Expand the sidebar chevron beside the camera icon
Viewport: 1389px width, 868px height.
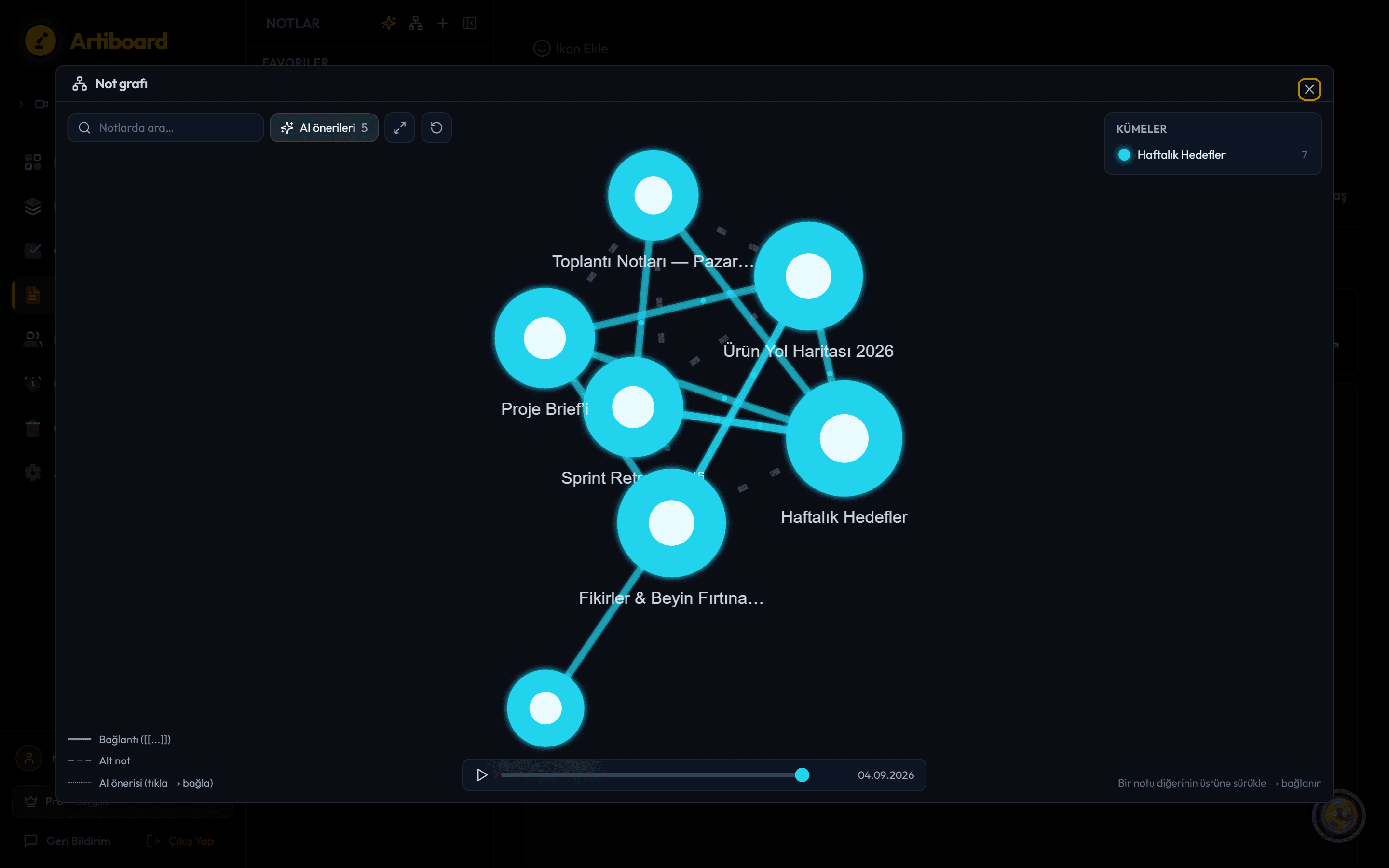21,104
